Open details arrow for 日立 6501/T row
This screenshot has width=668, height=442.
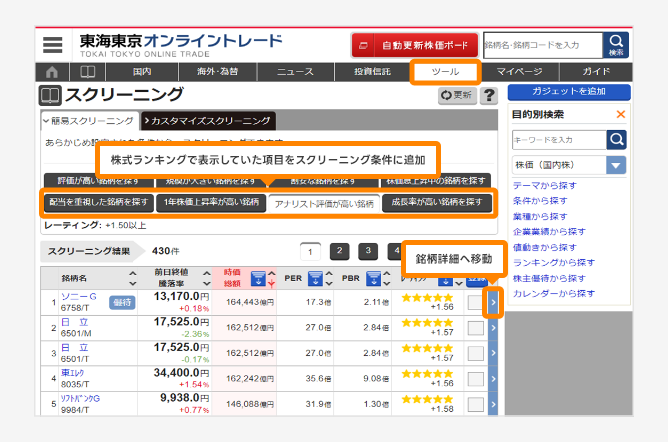pyautogui.click(x=493, y=353)
